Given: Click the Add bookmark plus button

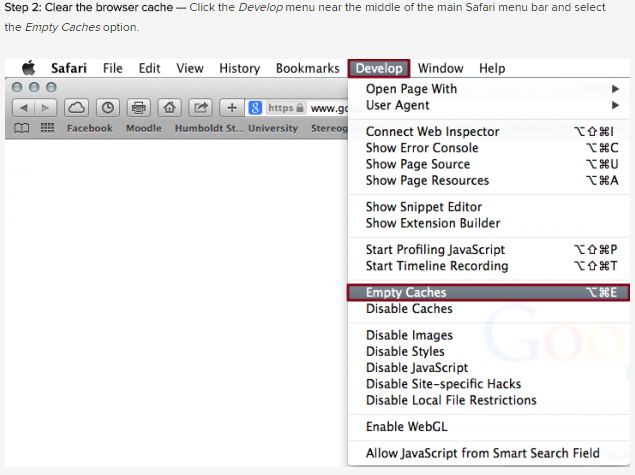Looking at the screenshot, I should pos(232,108).
